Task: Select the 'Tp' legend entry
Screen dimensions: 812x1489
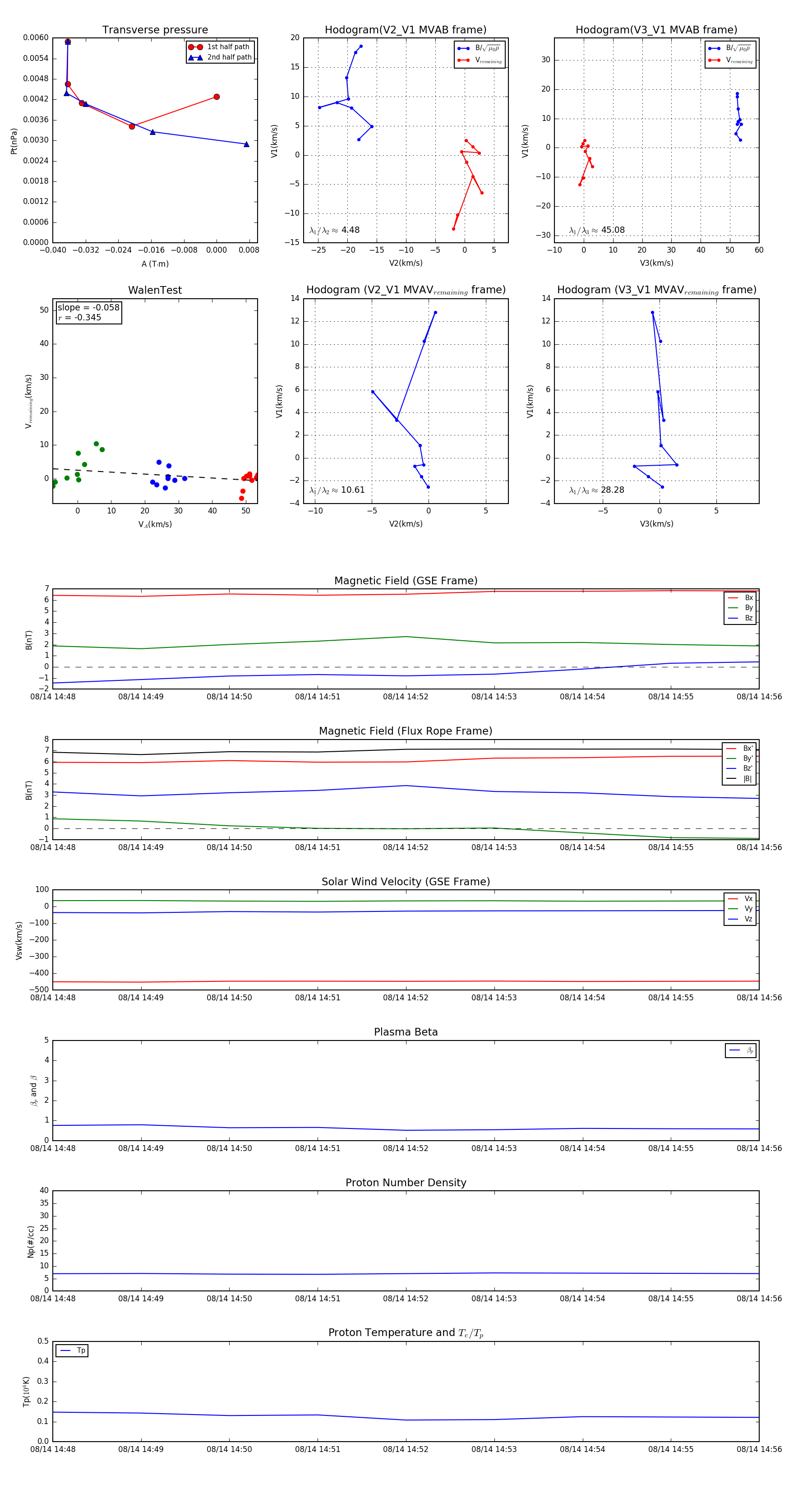Action: click(x=72, y=1350)
